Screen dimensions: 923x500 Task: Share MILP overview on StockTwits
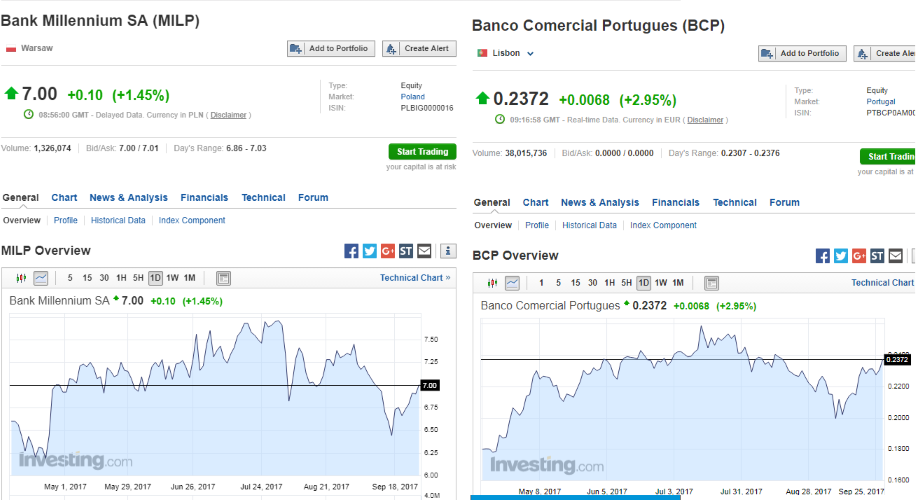[406, 251]
